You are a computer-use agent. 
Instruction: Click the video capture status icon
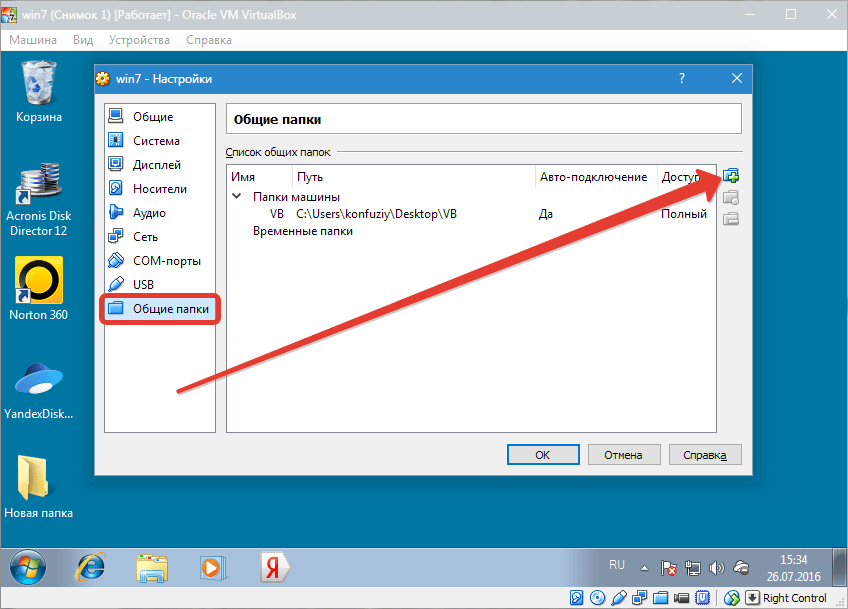[681, 598]
